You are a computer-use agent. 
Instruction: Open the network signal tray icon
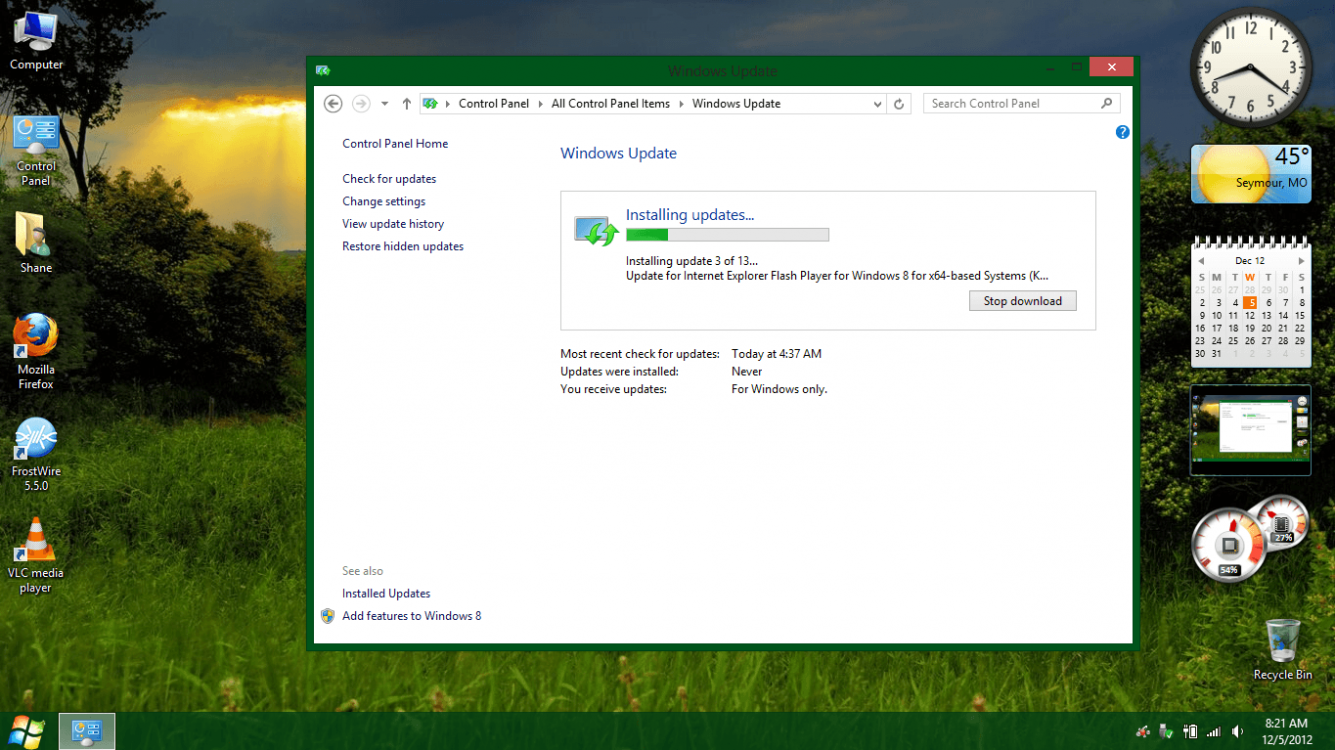point(1213,732)
